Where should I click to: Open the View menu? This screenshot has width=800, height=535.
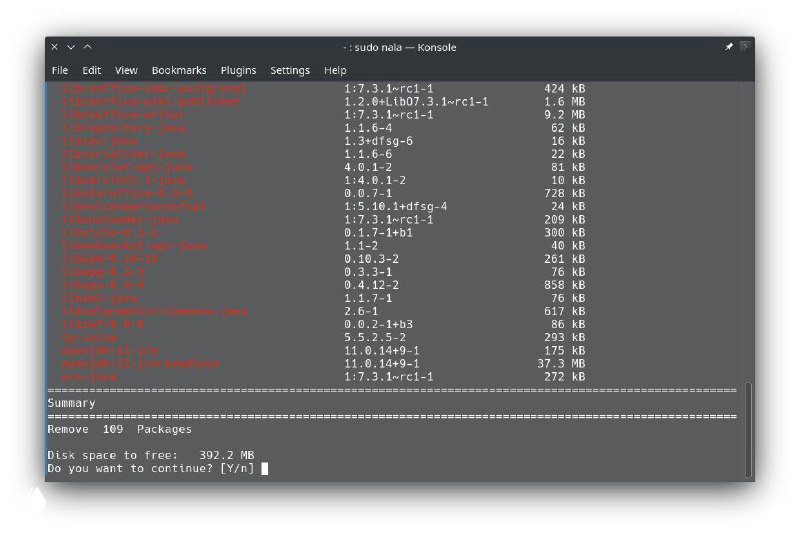pyautogui.click(x=126, y=70)
